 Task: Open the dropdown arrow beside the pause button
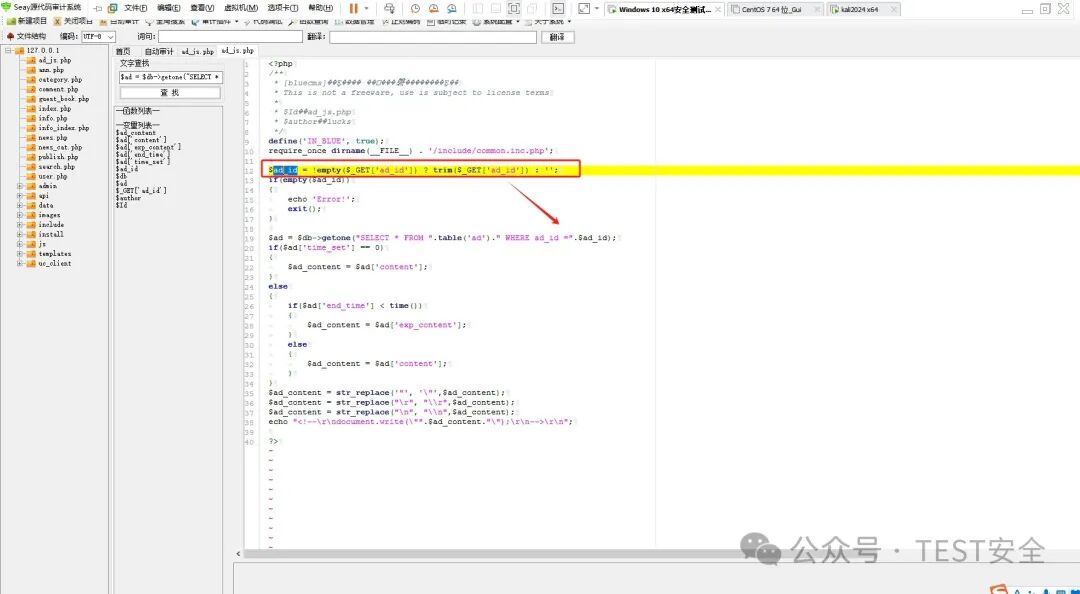[366, 8]
